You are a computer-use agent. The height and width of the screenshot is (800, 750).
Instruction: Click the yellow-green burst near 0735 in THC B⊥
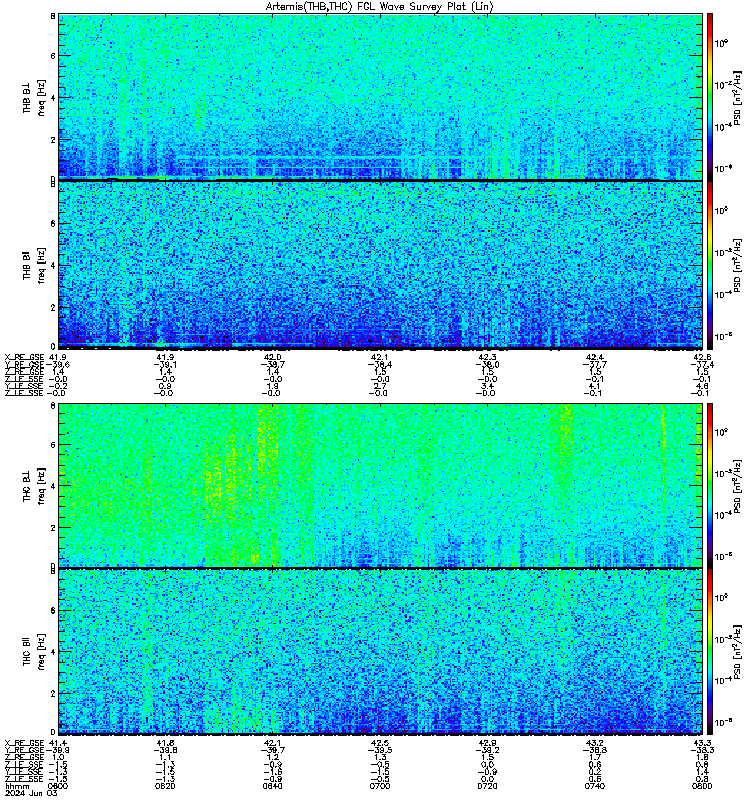click(565, 444)
